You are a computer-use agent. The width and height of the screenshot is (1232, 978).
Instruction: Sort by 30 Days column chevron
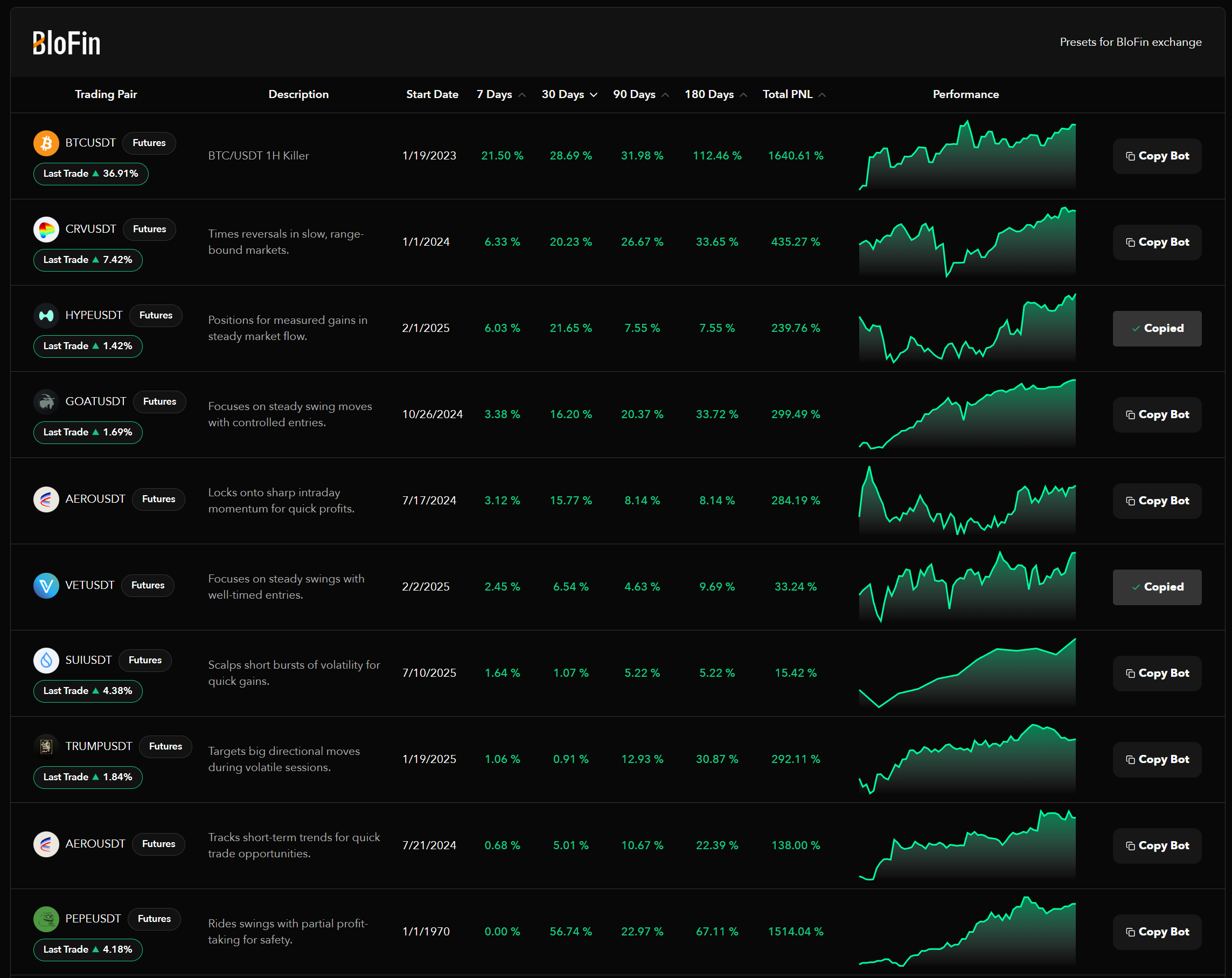tap(594, 95)
